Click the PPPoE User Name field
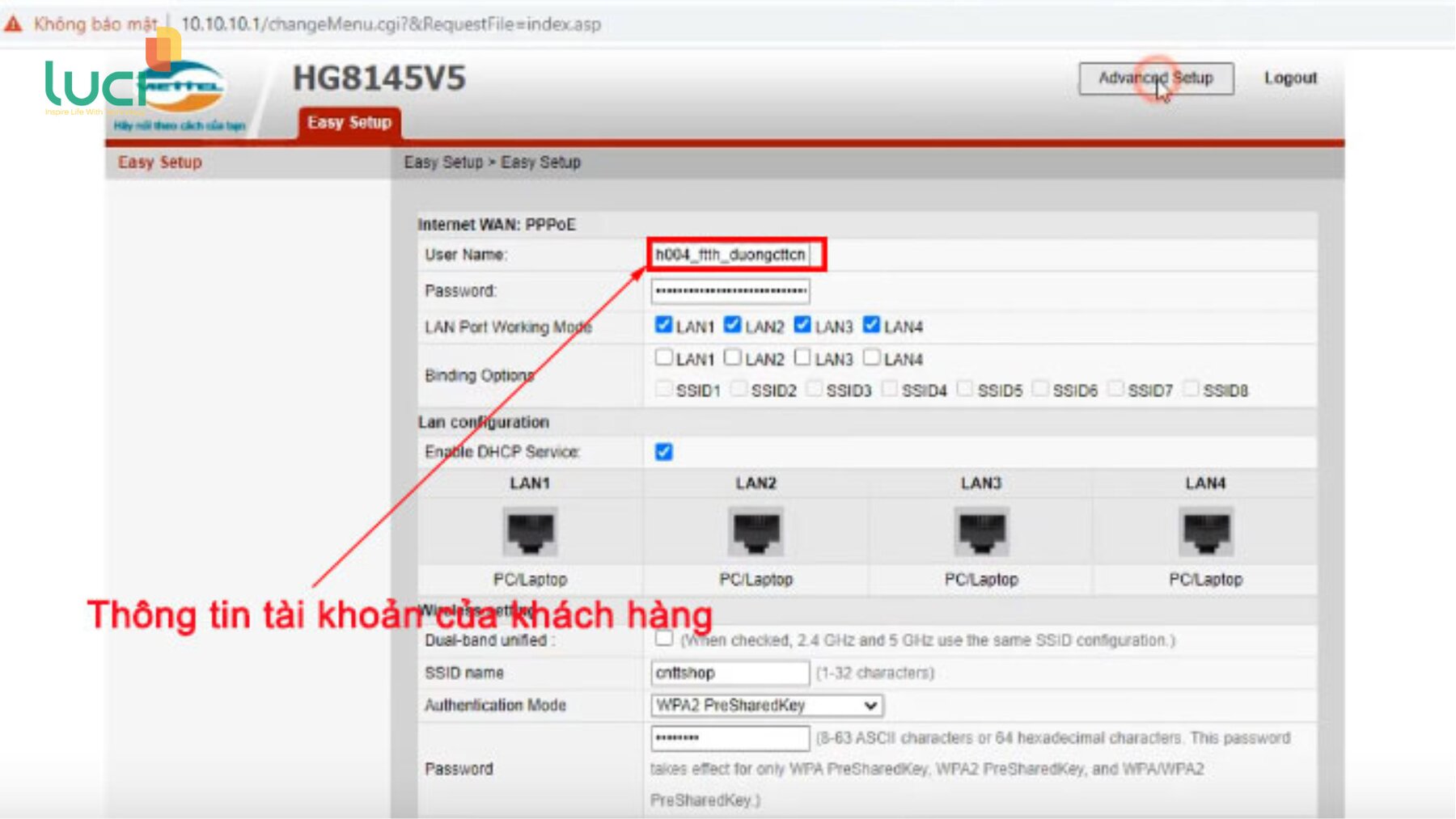Image resolution: width=1456 pixels, height=819 pixels. [x=730, y=255]
